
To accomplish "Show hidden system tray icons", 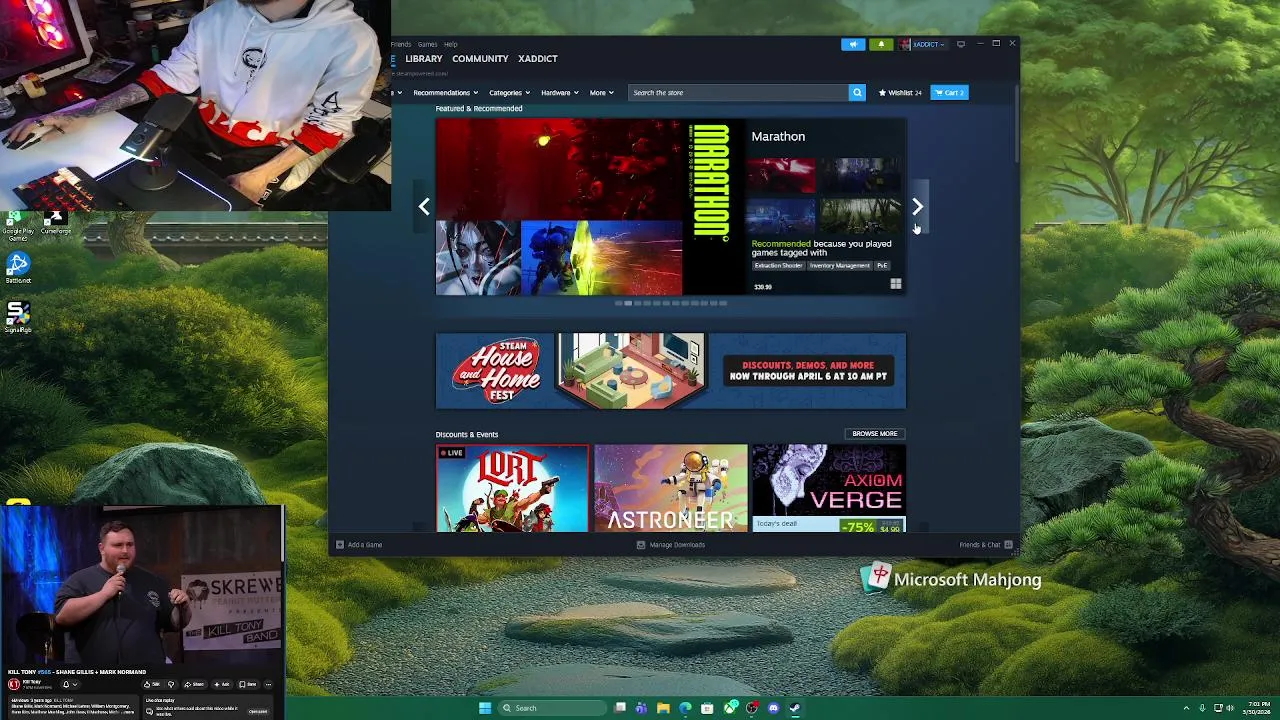I will click(x=1187, y=708).
